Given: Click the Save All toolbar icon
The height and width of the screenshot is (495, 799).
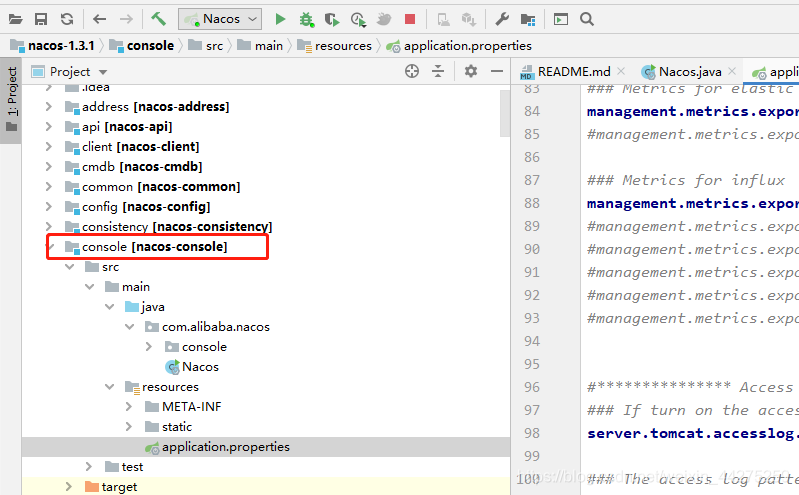Looking at the screenshot, I should point(41,19).
